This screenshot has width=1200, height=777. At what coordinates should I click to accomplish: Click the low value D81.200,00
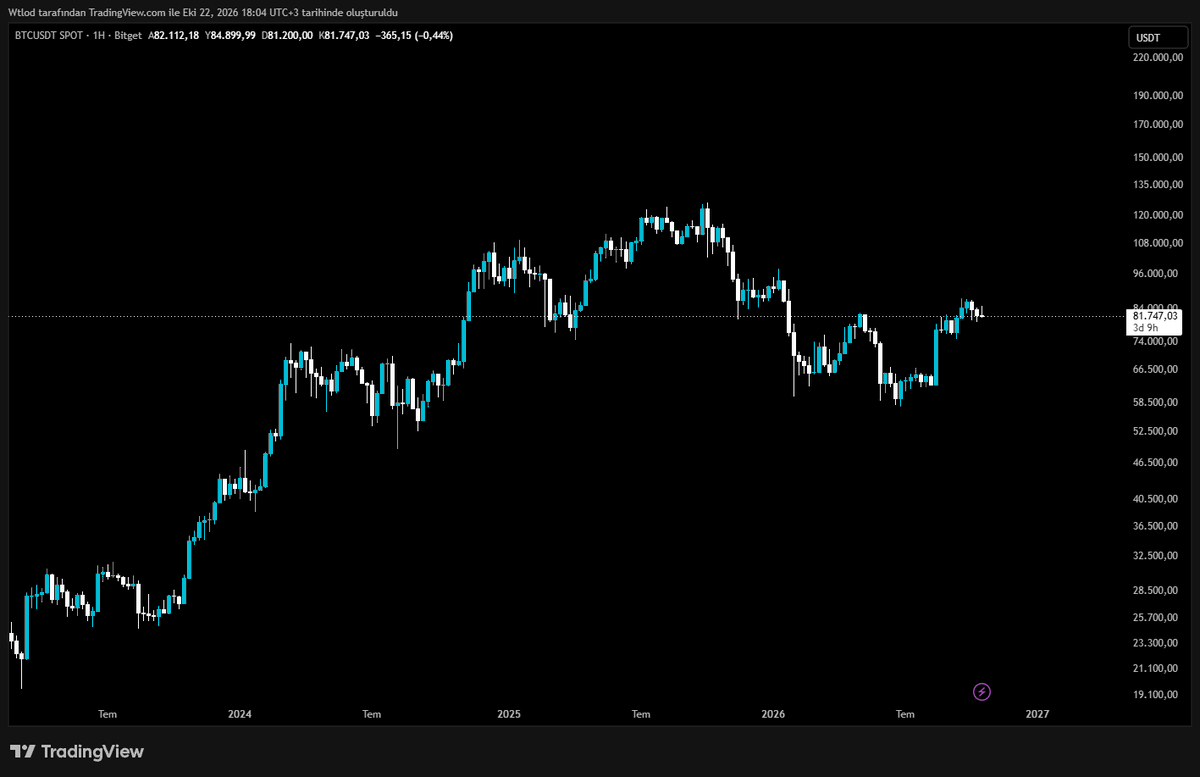pyautogui.click(x=288, y=35)
